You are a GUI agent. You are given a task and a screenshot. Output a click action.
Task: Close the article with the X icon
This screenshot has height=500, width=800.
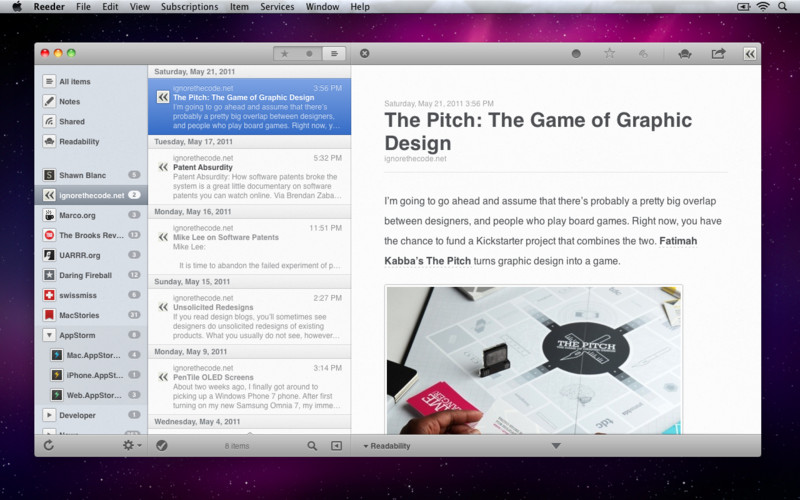364,53
